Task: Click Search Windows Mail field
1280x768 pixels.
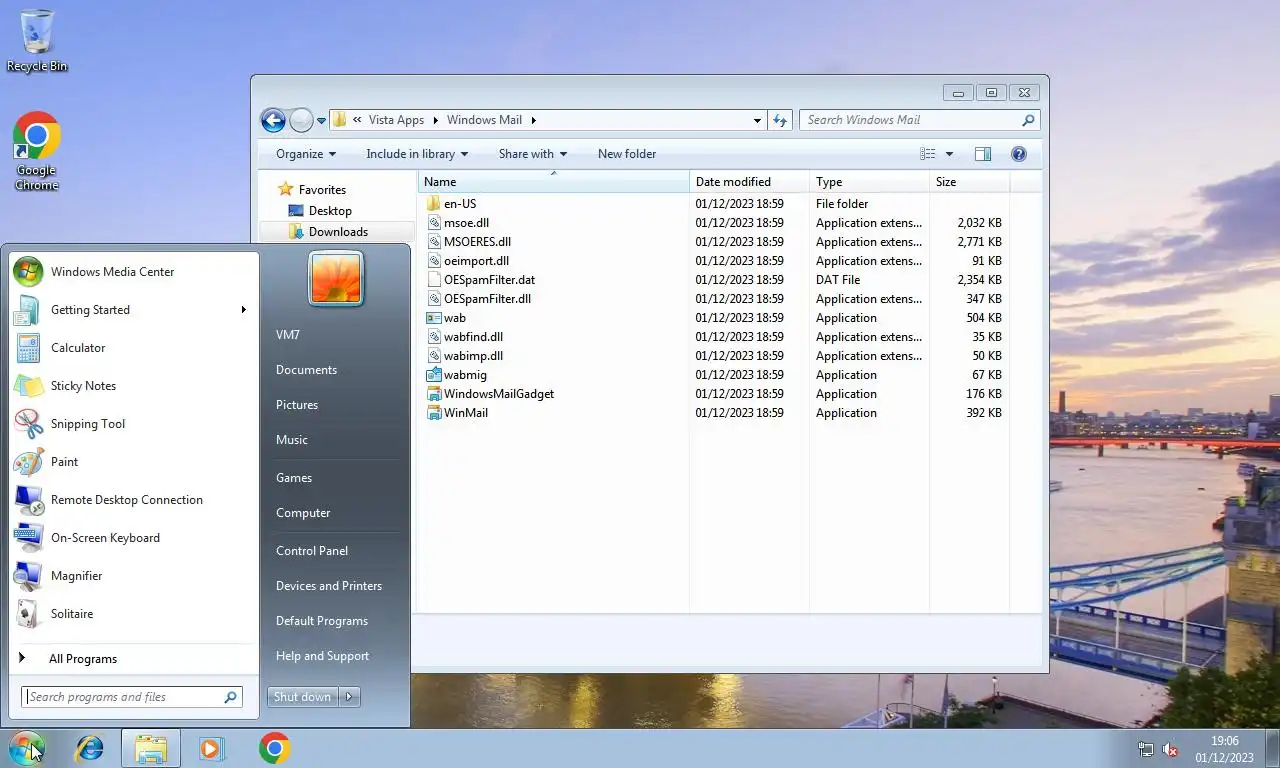Action: click(x=919, y=120)
